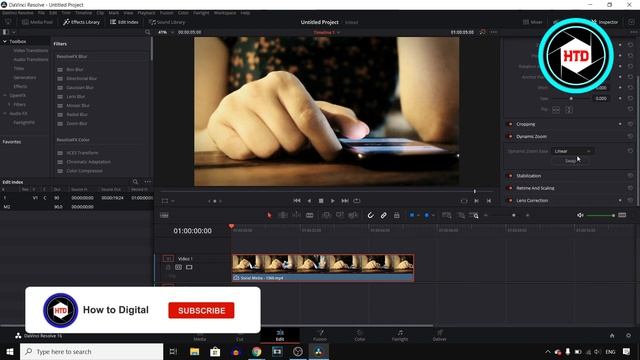
Task: Click the Flip horizontal icon
Action: click(556, 110)
